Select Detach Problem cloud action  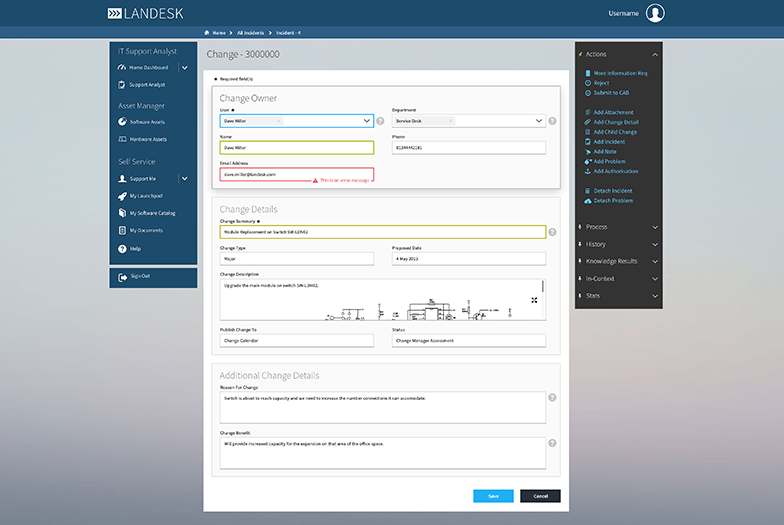click(x=612, y=200)
